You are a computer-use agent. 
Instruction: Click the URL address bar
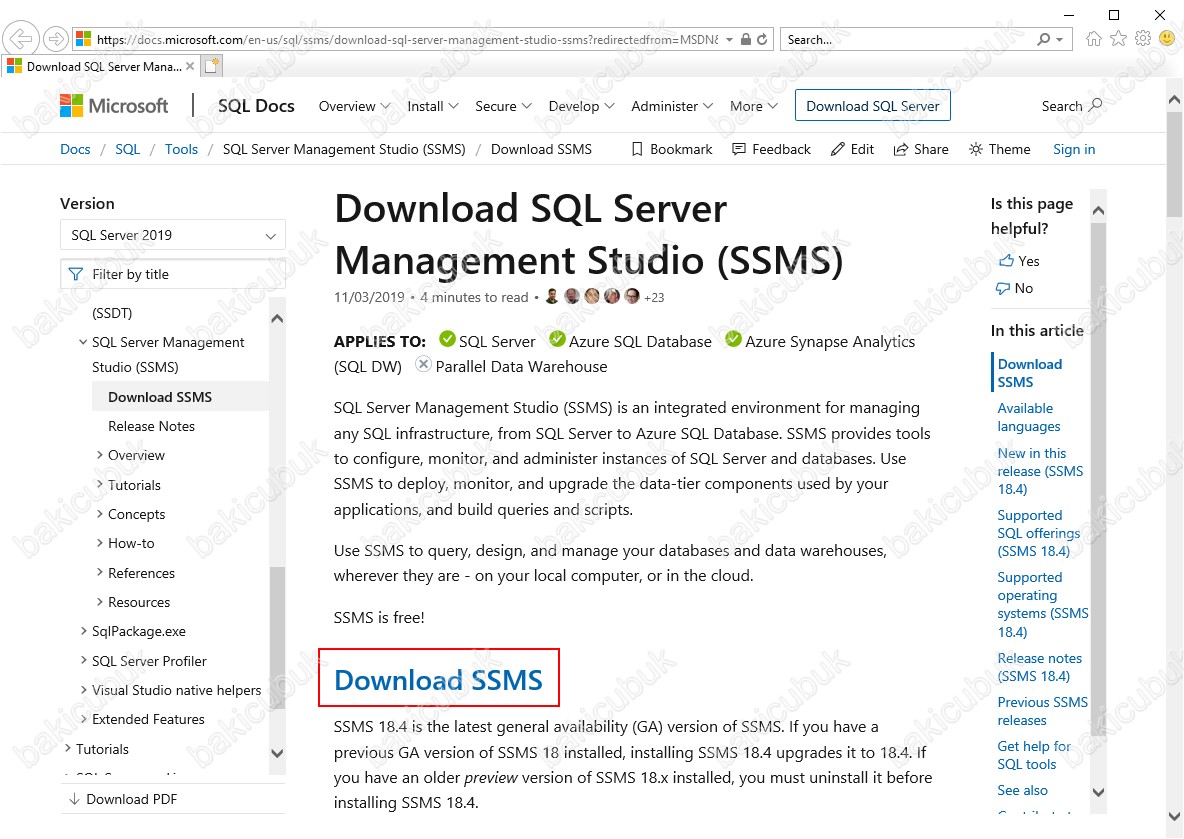408,39
